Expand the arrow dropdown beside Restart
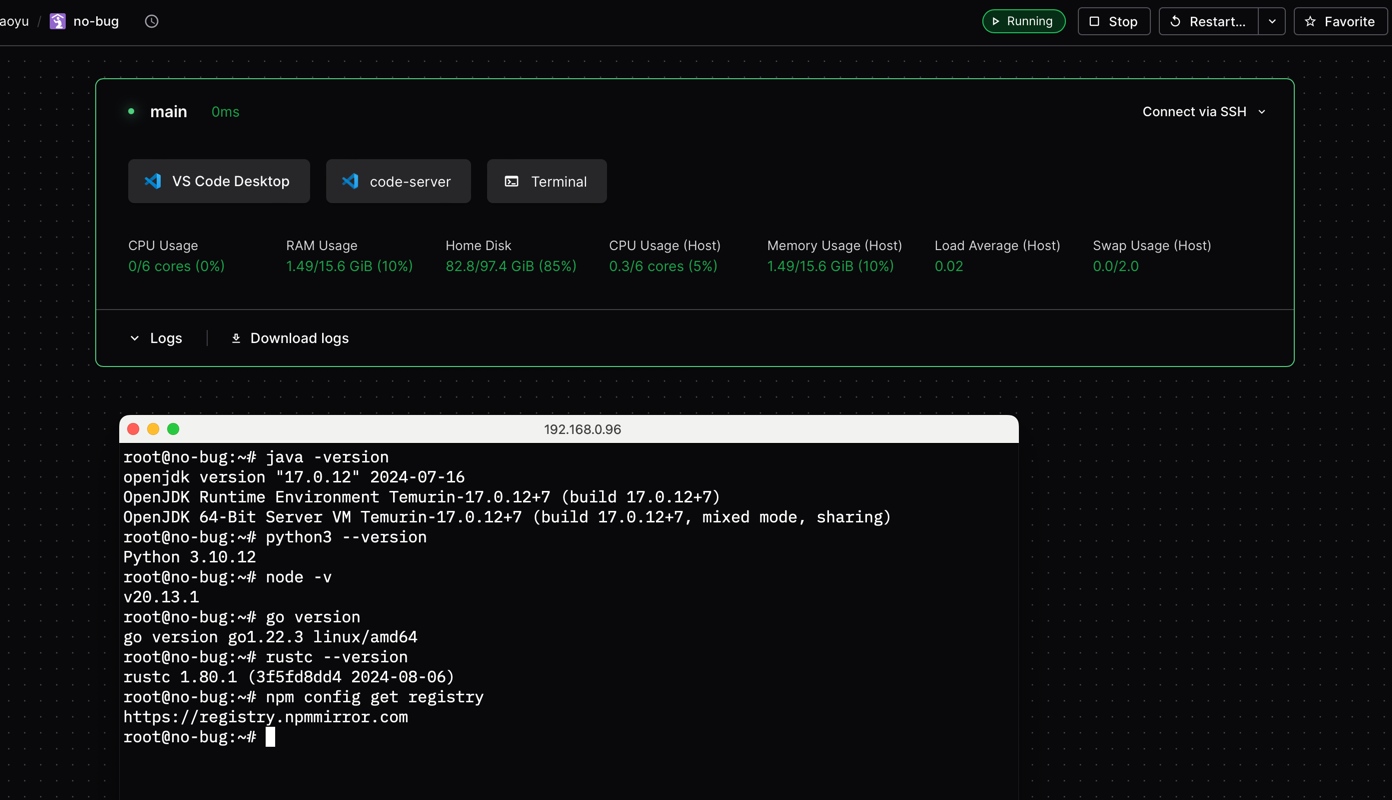This screenshot has height=800, width=1392. (1272, 21)
